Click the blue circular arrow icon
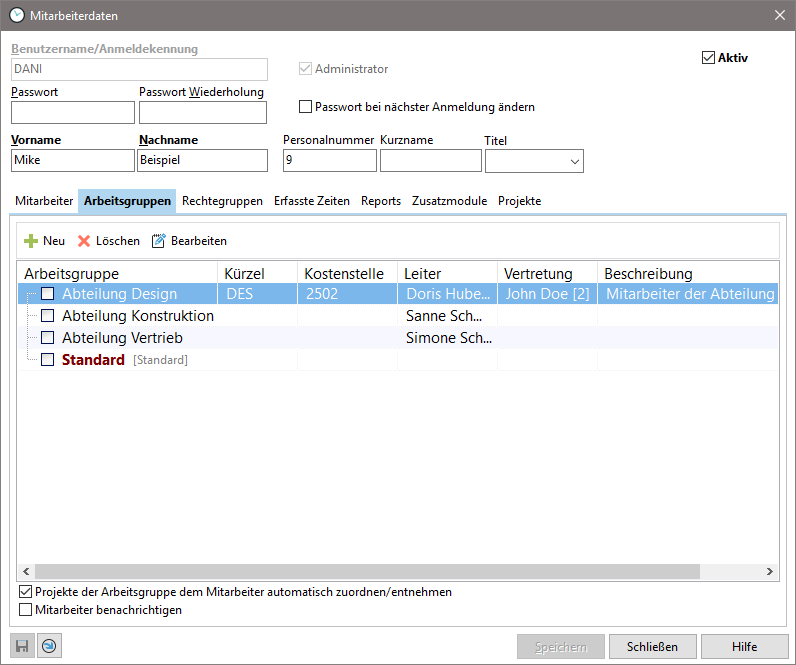 click(x=49, y=647)
